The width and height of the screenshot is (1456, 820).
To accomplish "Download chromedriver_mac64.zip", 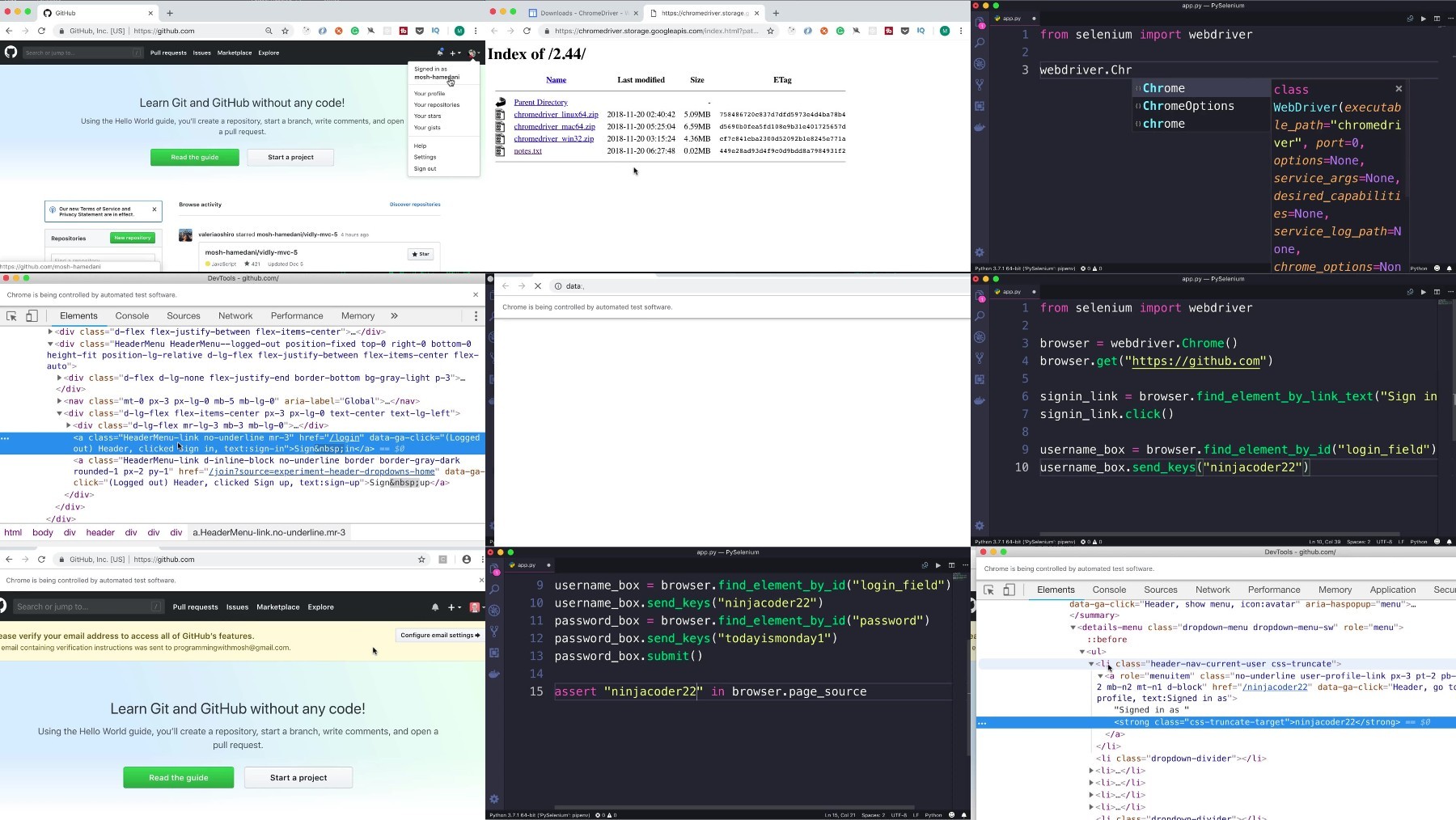I will click(554, 127).
